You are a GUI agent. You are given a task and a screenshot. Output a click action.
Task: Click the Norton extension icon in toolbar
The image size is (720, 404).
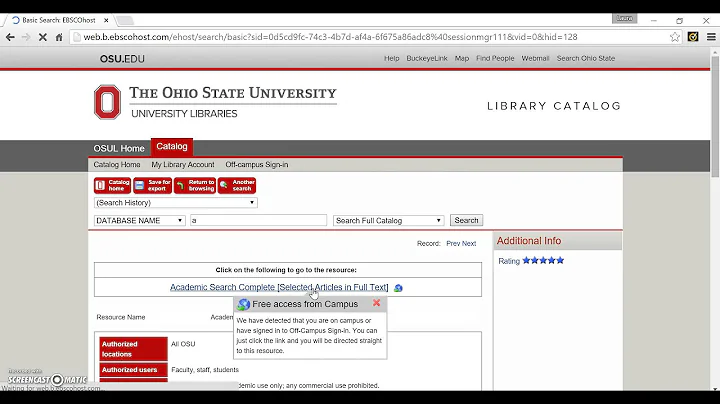tap(693, 37)
